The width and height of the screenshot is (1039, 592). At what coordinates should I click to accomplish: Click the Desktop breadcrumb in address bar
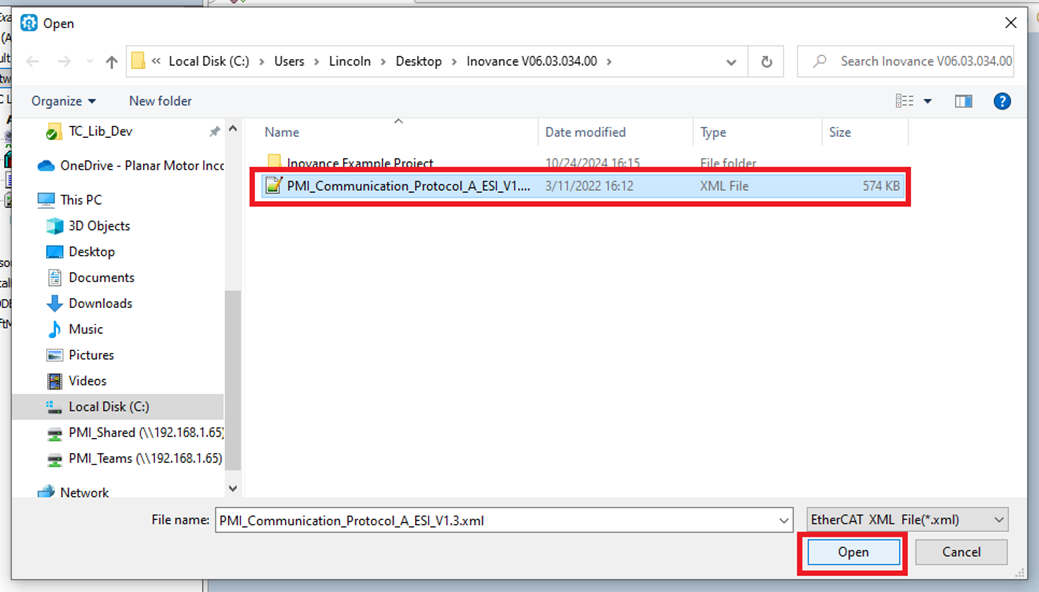[x=418, y=61]
